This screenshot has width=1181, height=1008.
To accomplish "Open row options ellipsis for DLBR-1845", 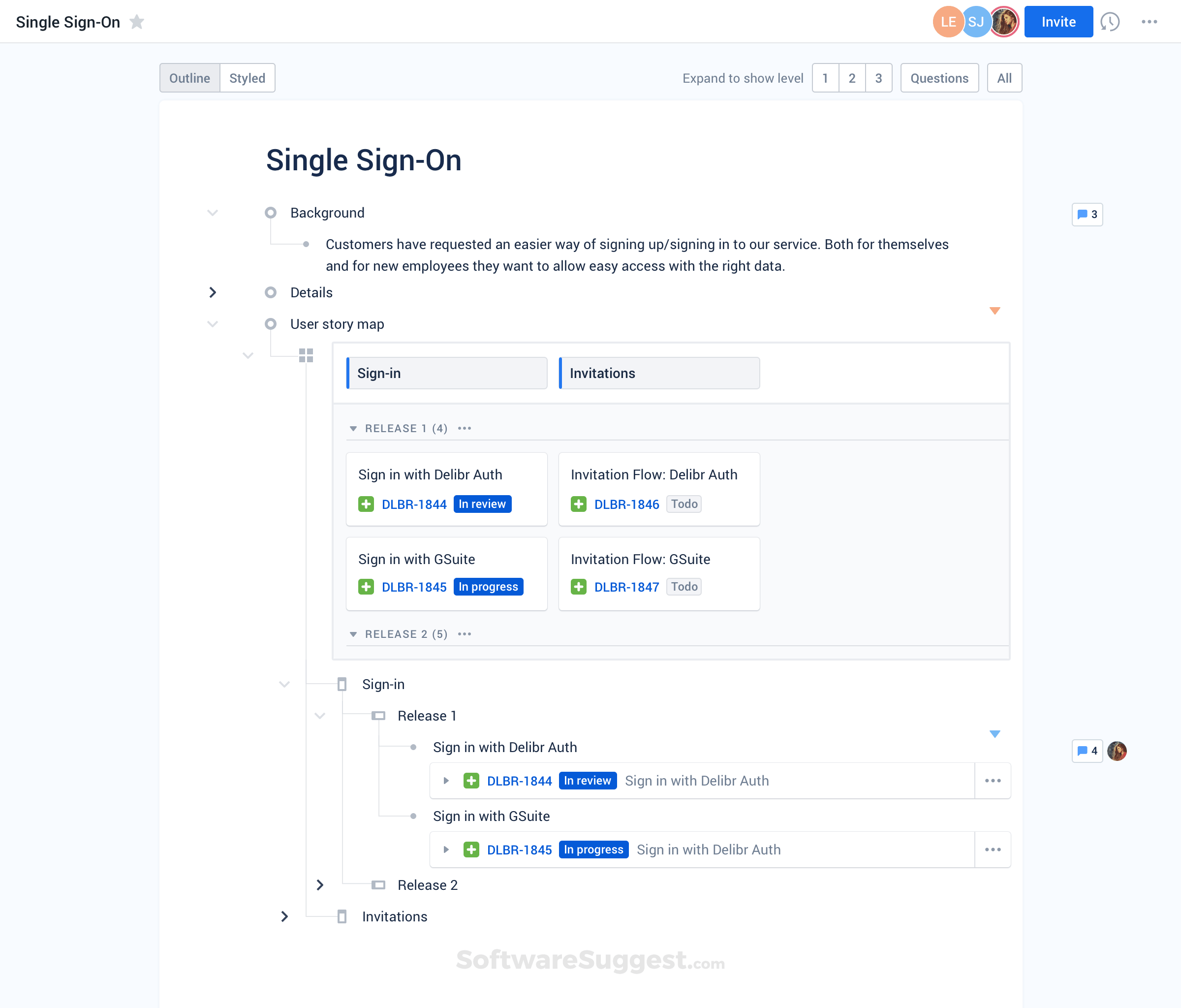I will point(993,849).
